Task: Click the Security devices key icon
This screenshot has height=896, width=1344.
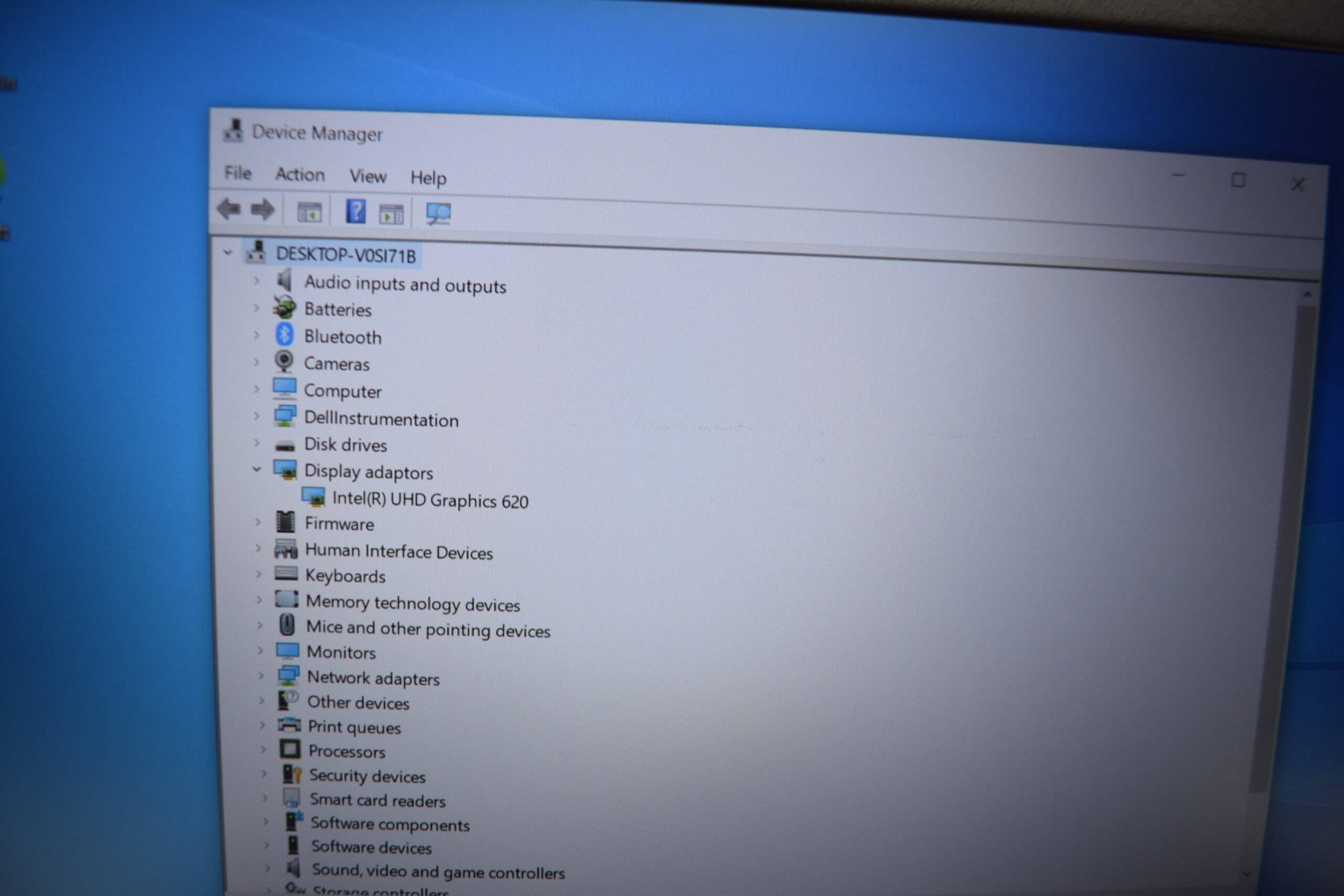Action: (292, 774)
